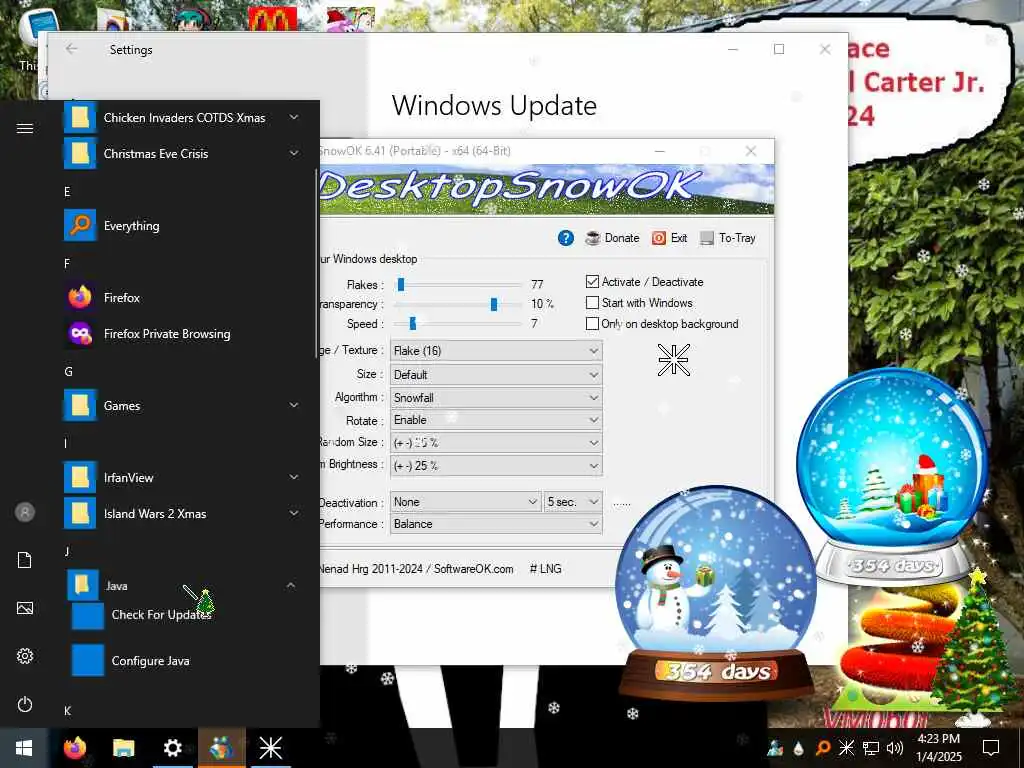Screen dimensions: 1024x768
Task: Click the ...... button beside 5 sec.
Action: [622, 504]
